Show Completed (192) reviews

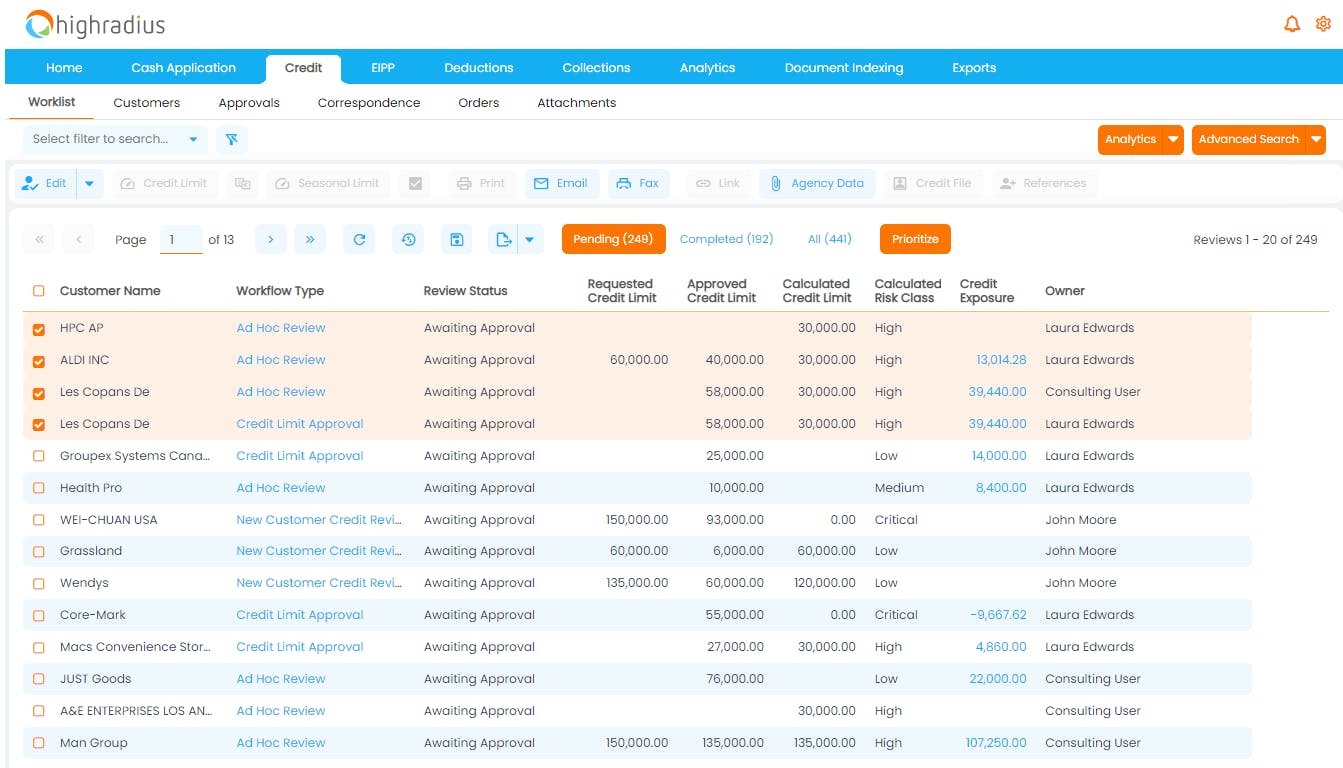[727, 239]
